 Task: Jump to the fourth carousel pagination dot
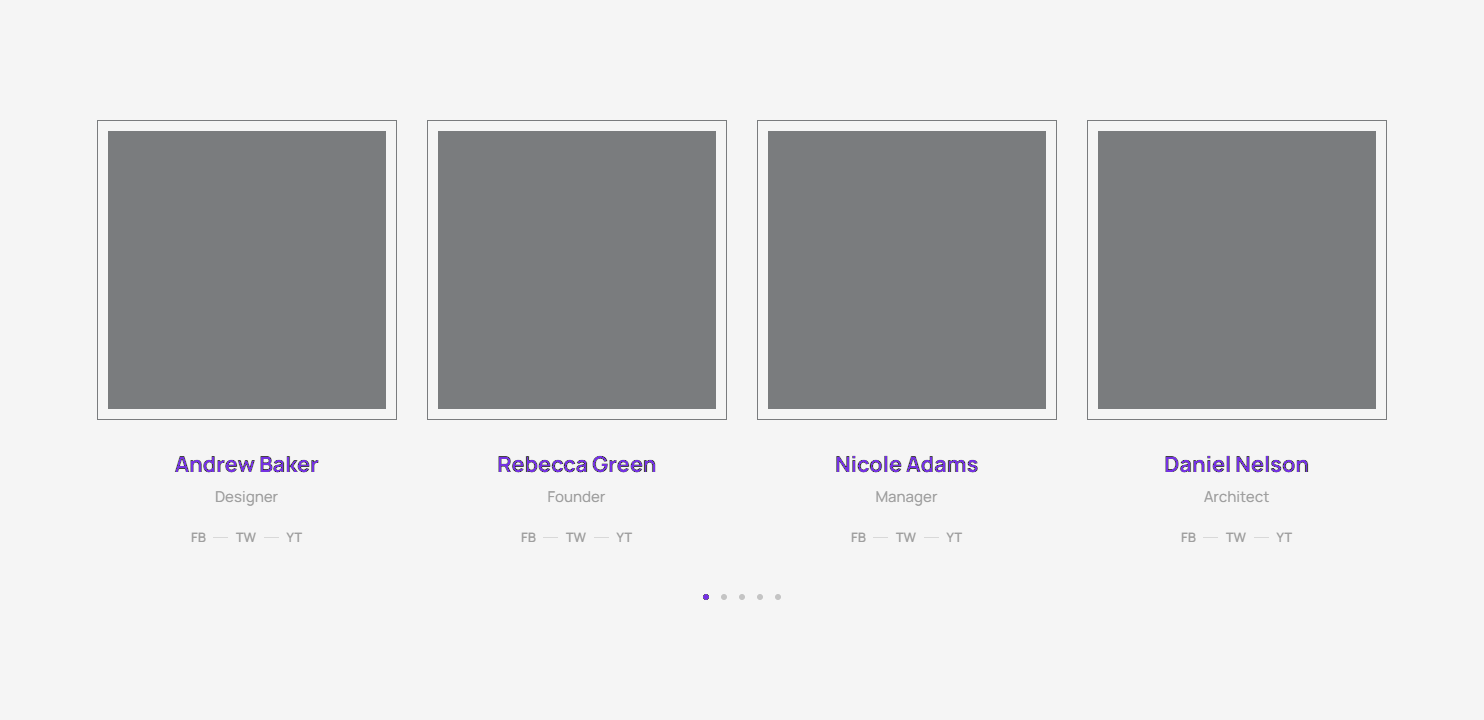click(760, 597)
